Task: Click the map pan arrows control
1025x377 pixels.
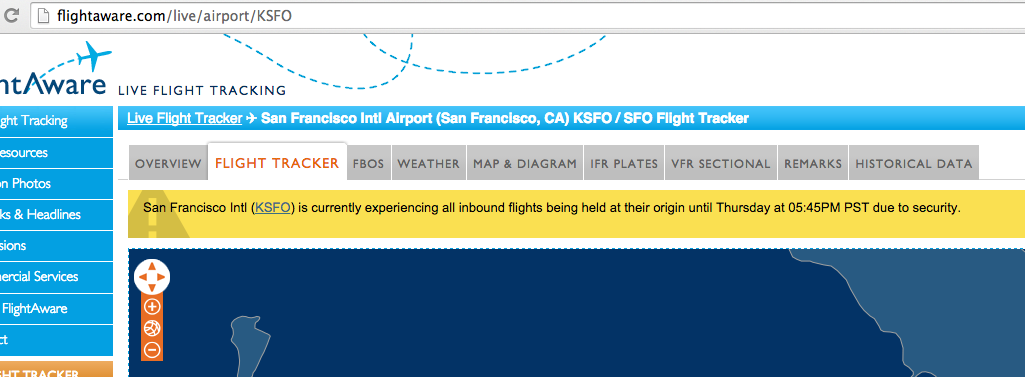Action: (152, 277)
